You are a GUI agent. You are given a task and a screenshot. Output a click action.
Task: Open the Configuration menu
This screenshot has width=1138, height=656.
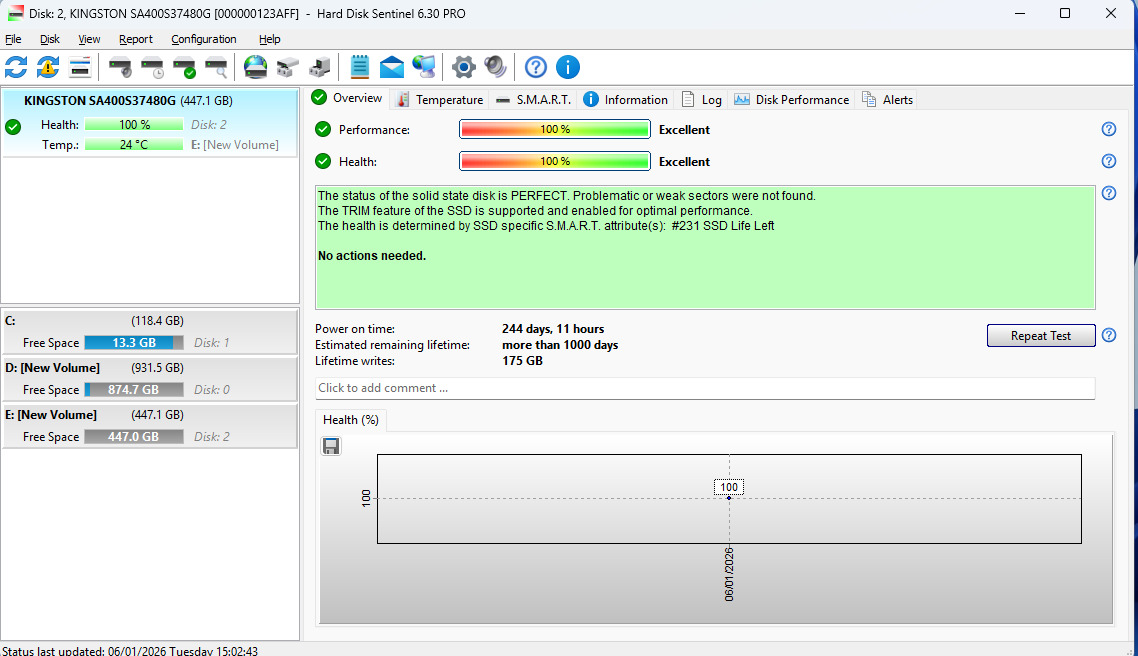[x=204, y=39]
